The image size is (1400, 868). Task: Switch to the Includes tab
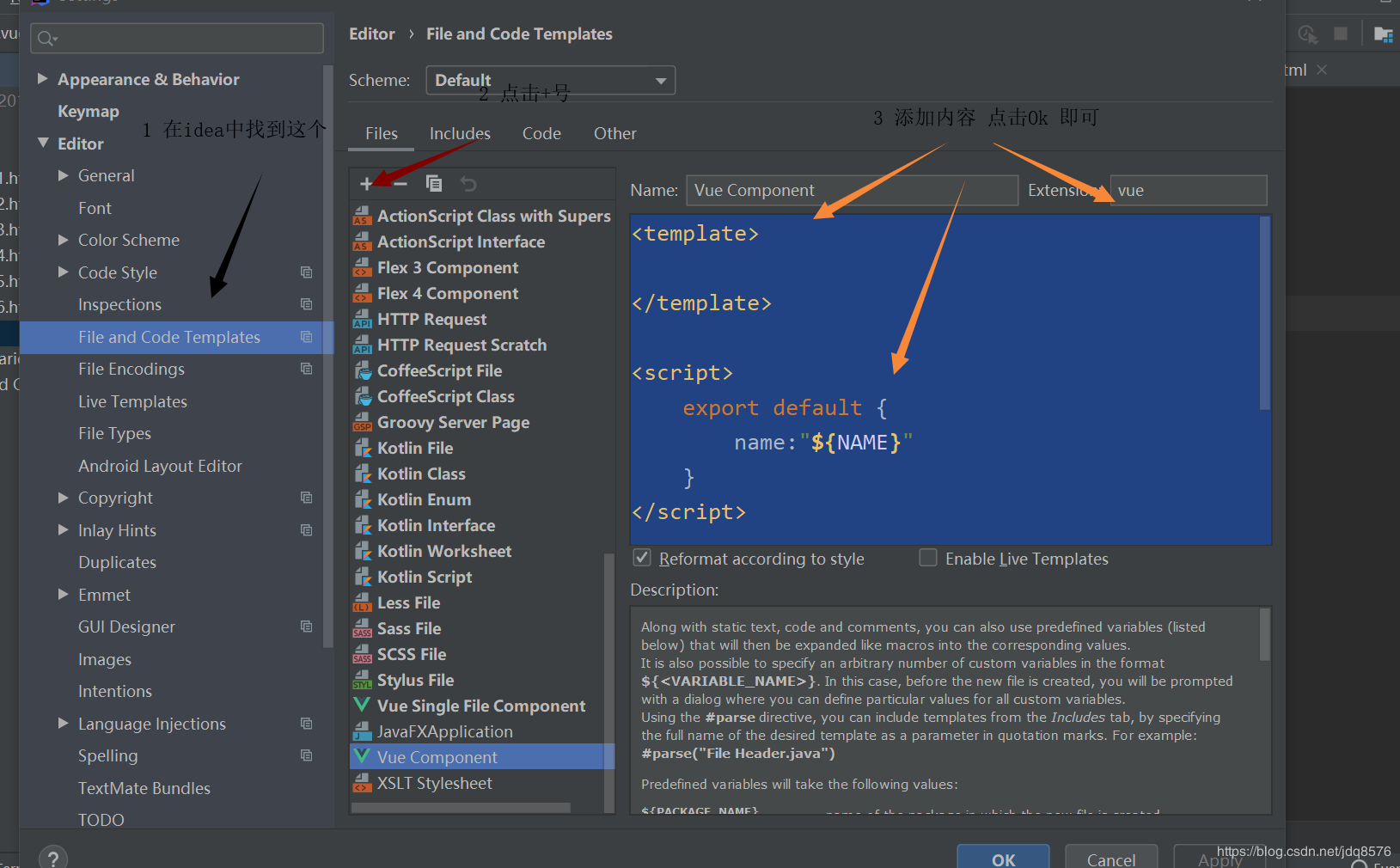tap(460, 133)
